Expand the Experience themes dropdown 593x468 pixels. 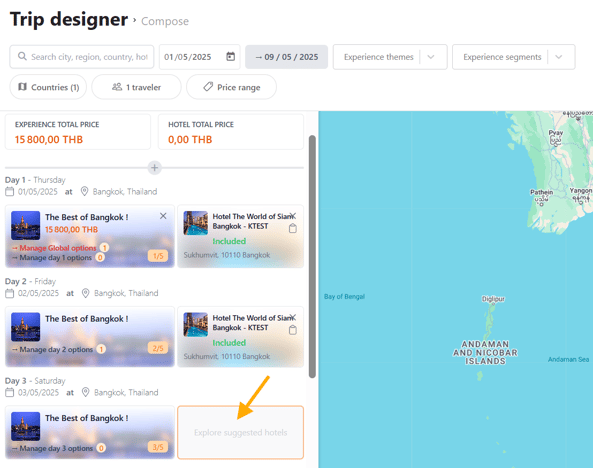[431, 57]
